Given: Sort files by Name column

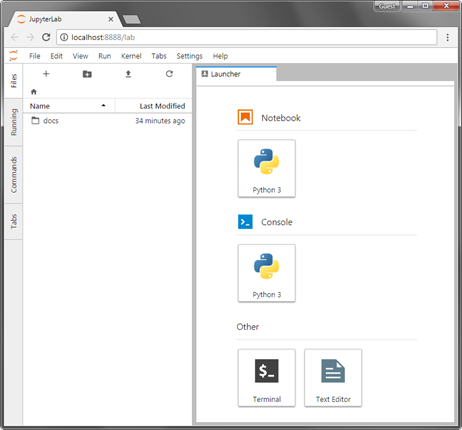Looking at the screenshot, I should click(x=69, y=106).
